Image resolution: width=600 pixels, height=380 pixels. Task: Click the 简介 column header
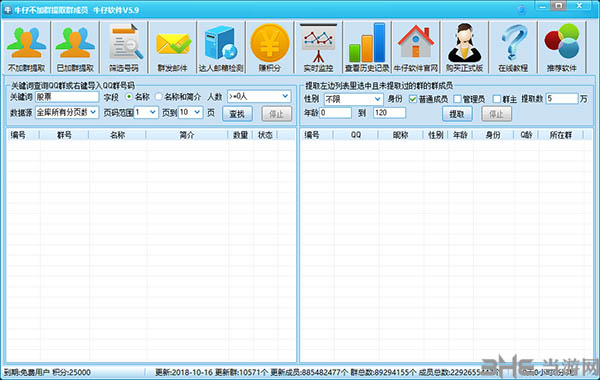click(x=187, y=135)
